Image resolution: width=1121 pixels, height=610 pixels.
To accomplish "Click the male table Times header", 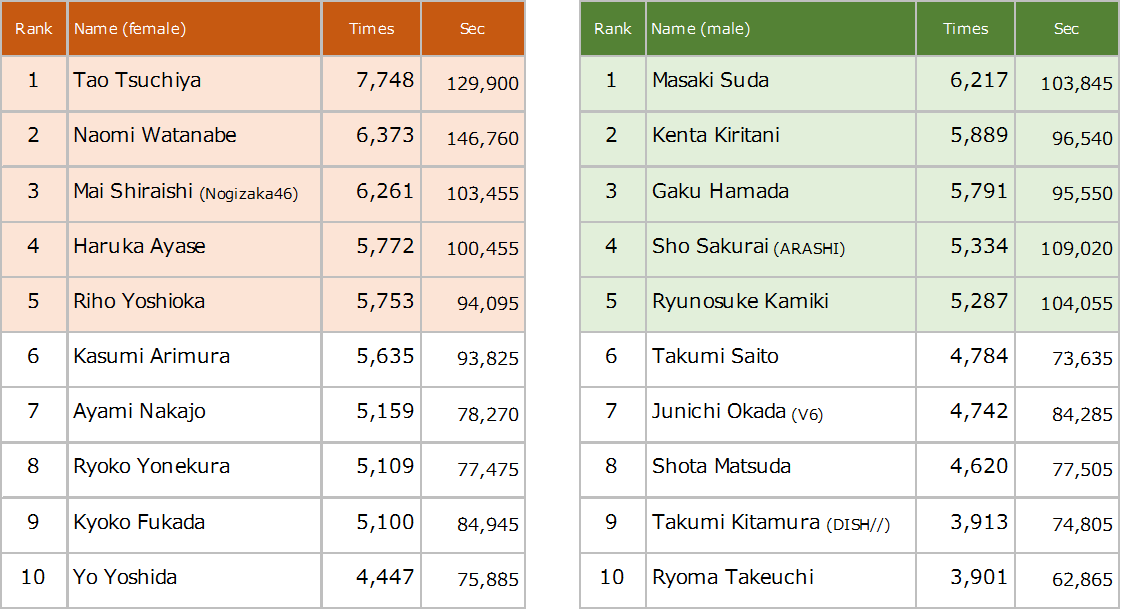I will pyautogui.click(x=965, y=29).
